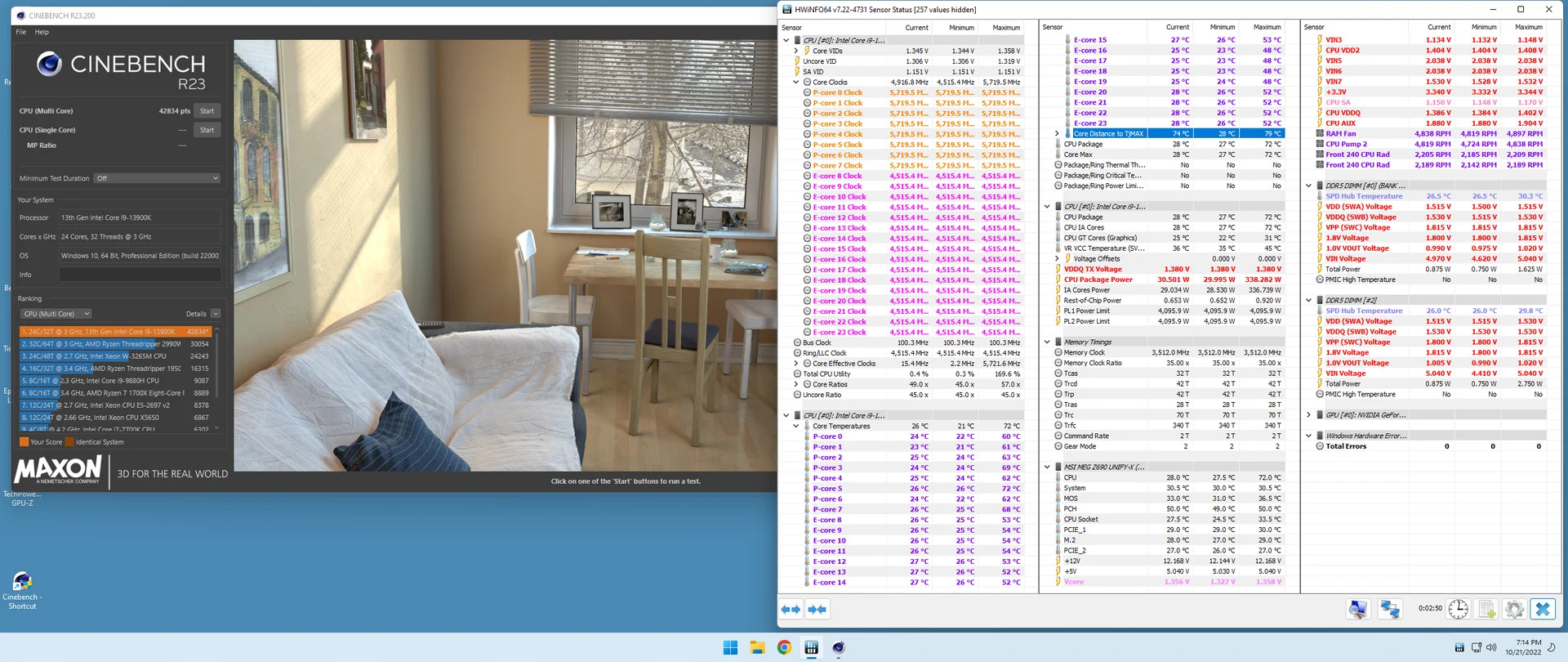Open the Cinebench File menu

21,32
